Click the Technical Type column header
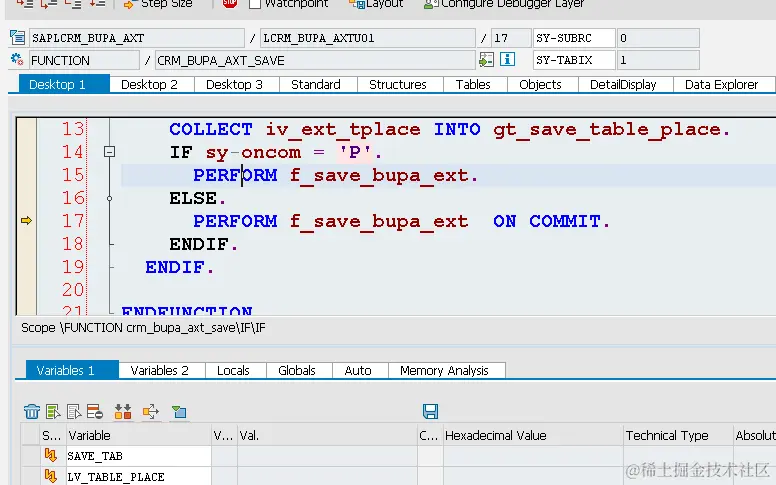776x485 pixels. [x=678, y=436]
